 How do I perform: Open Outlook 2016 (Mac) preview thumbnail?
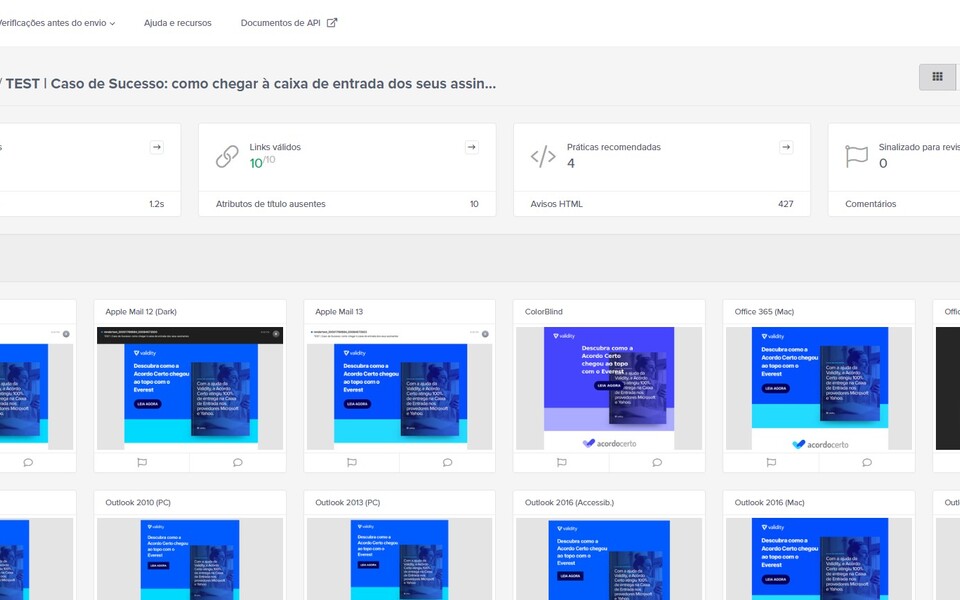(x=819, y=559)
